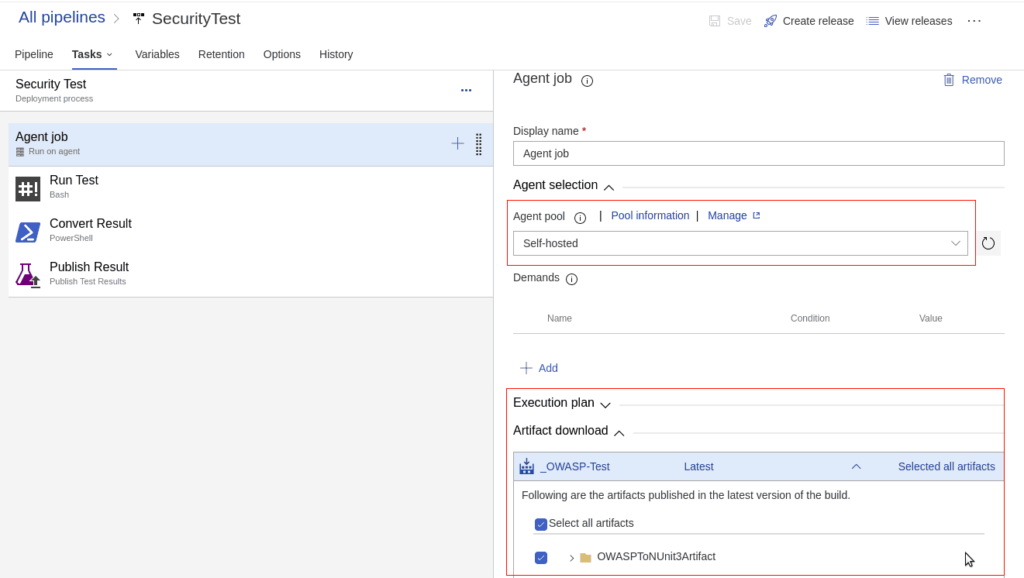Click the Run on agent server icon
This screenshot has height=578, width=1024.
[x=20, y=152]
